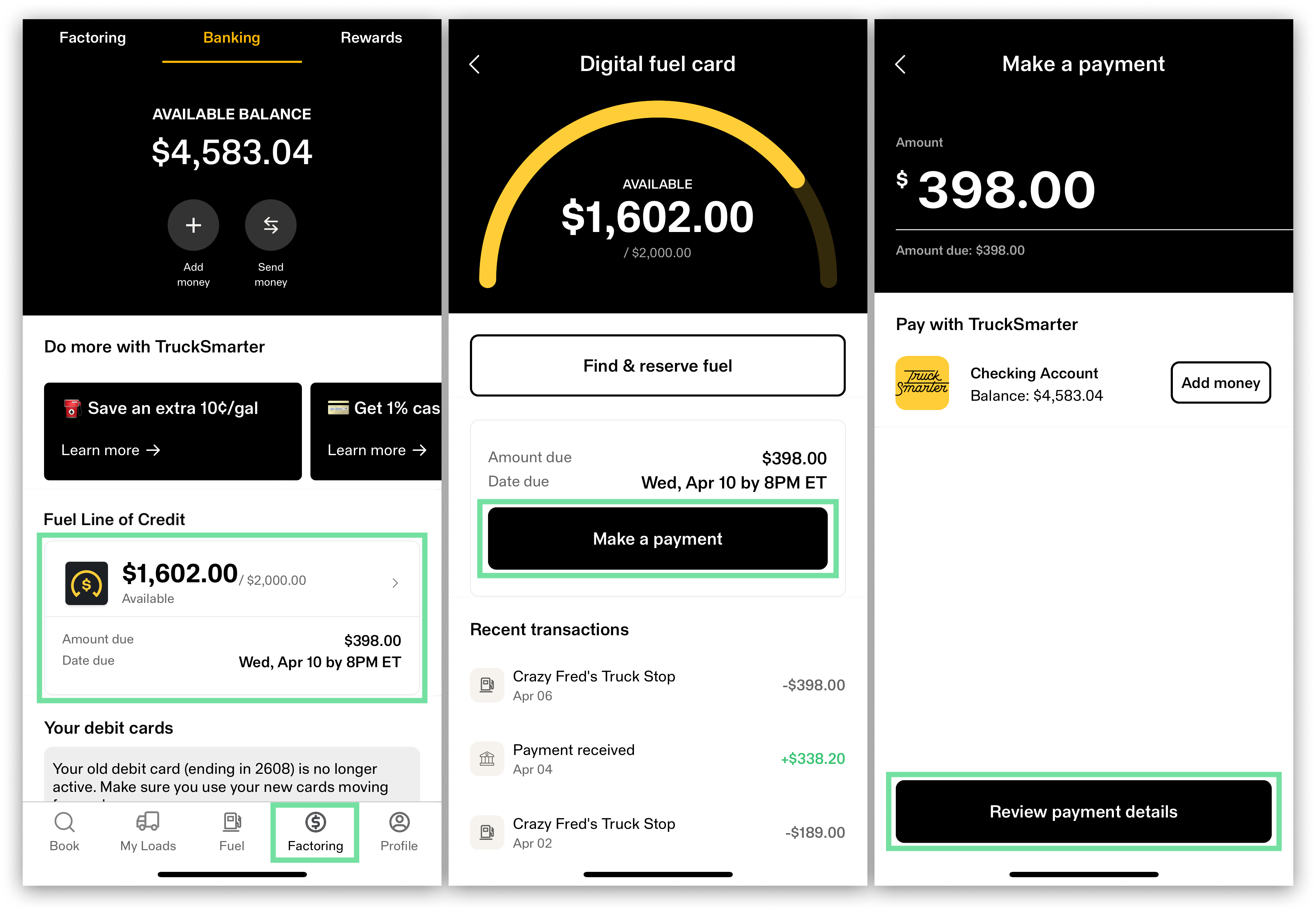Open the Fuel pump tab icon
The height and width of the screenshot is (912, 1316).
[x=231, y=822]
